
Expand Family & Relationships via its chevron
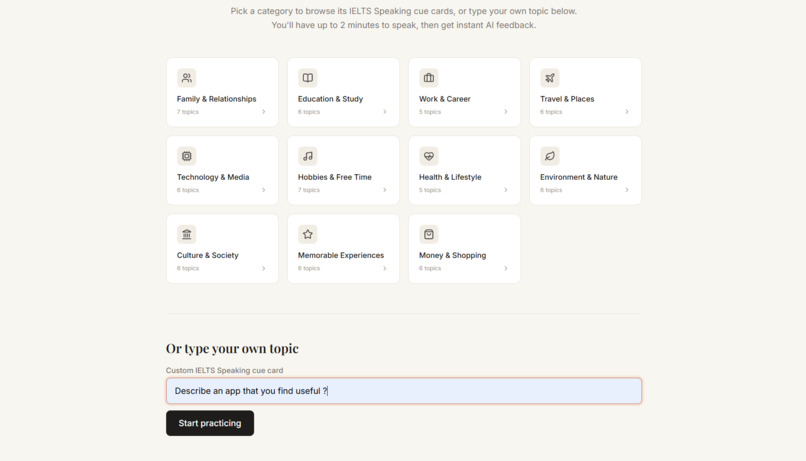(264, 112)
